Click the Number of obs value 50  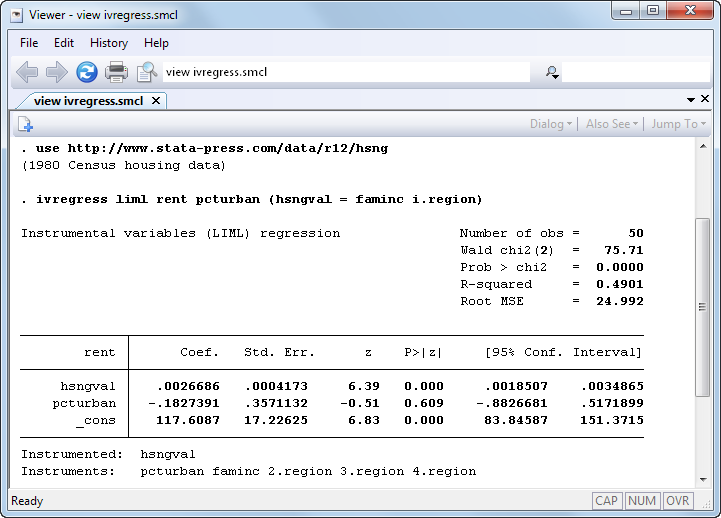coord(636,233)
